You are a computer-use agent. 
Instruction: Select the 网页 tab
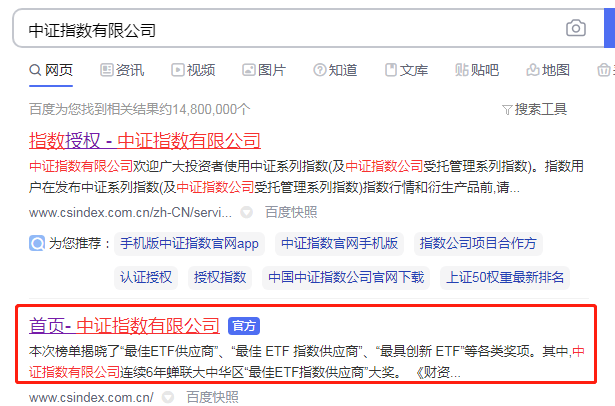tap(51, 70)
